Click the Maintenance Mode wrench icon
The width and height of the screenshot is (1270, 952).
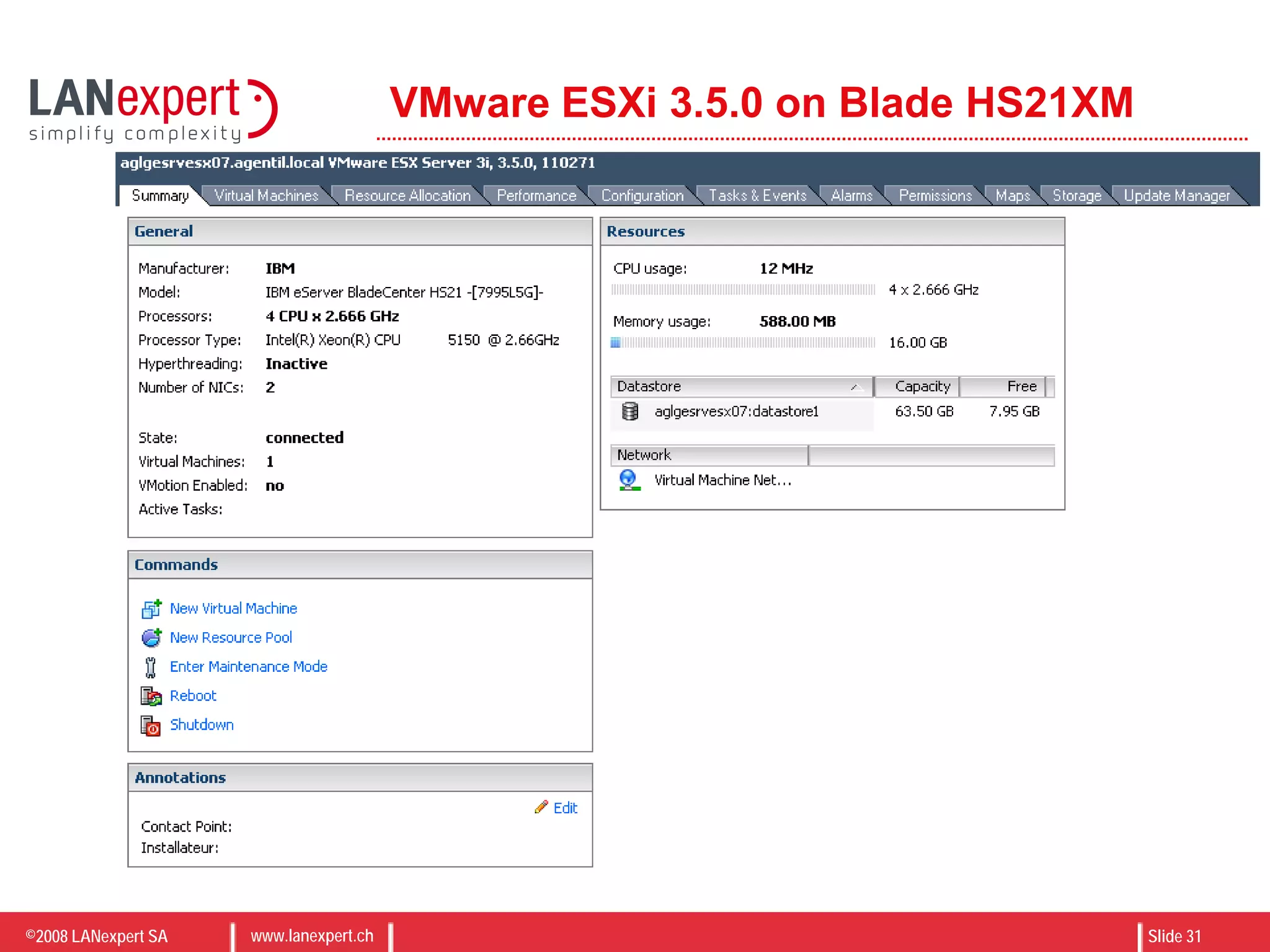click(x=150, y=667)
